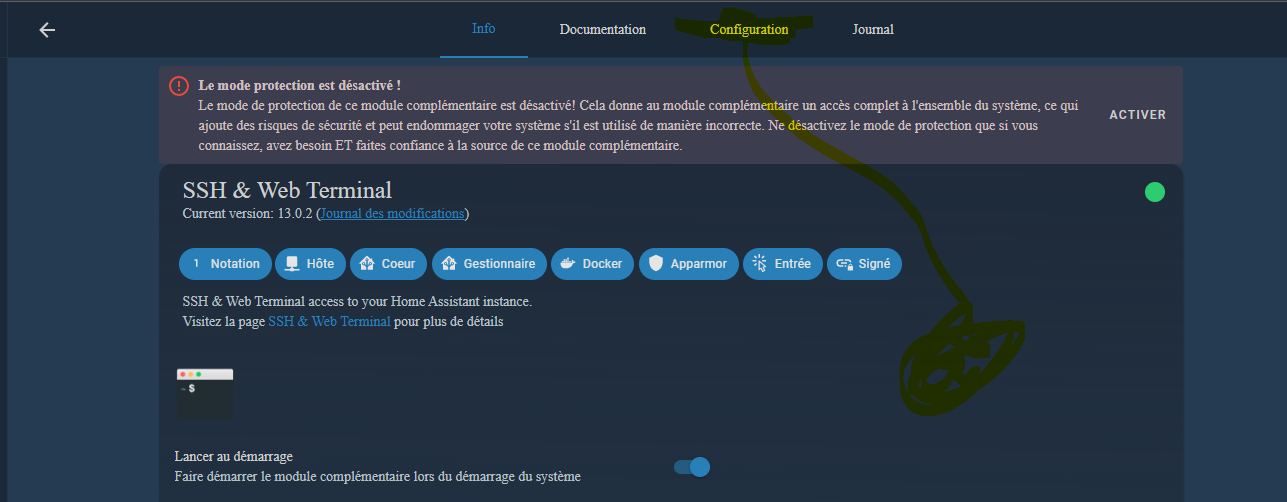Image resolution: width=1287 pixels, height=502 pixels.
Task: Select the Notation rating chip
Action: (226, 264)
